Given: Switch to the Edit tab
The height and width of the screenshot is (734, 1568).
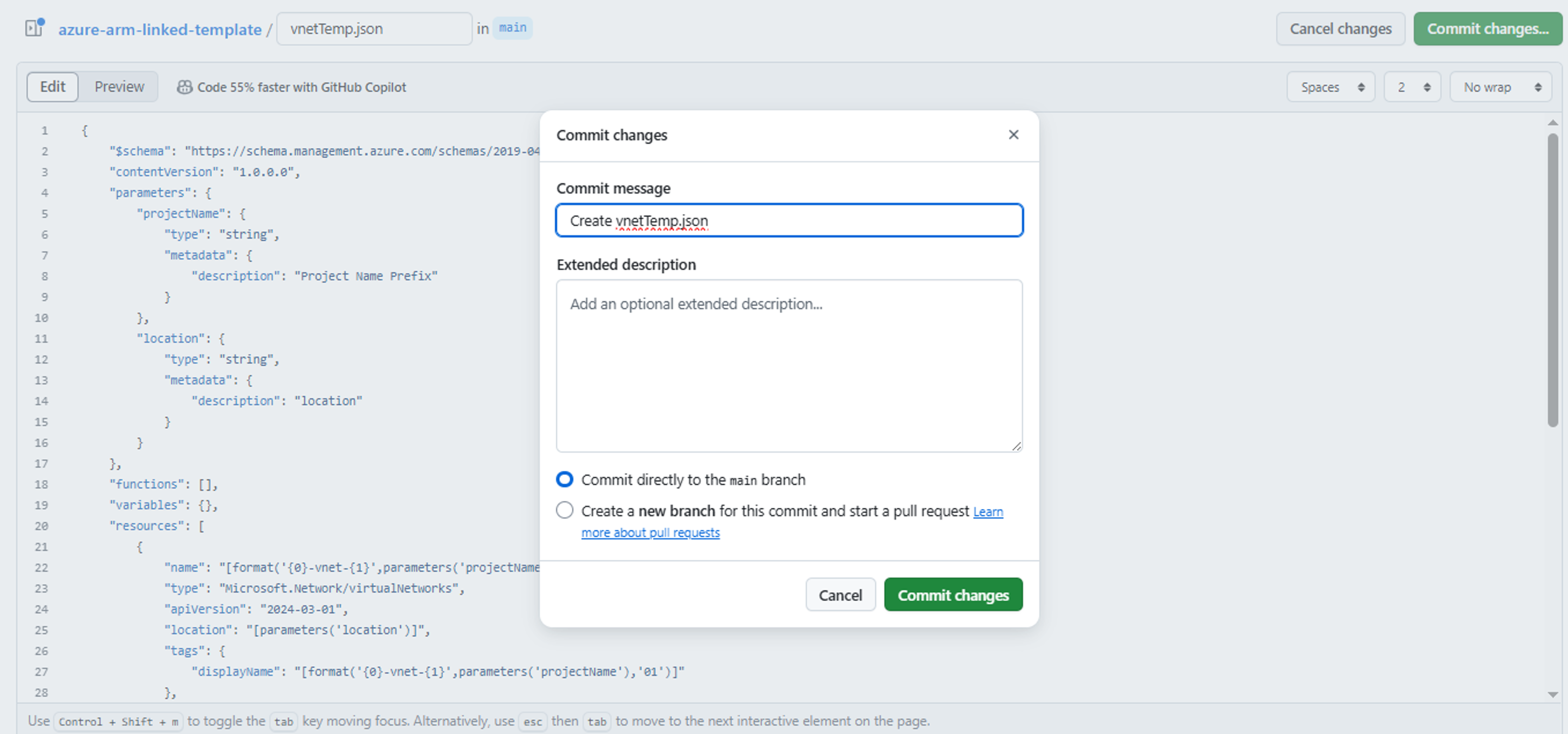Looking at the screenshot, I should (52, 87).
